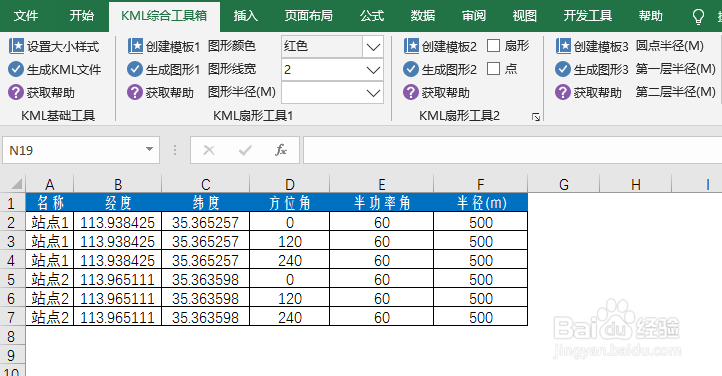Click the 生成KML文件 button label
Screen dimensions: 722x376
tap(64, 70)
